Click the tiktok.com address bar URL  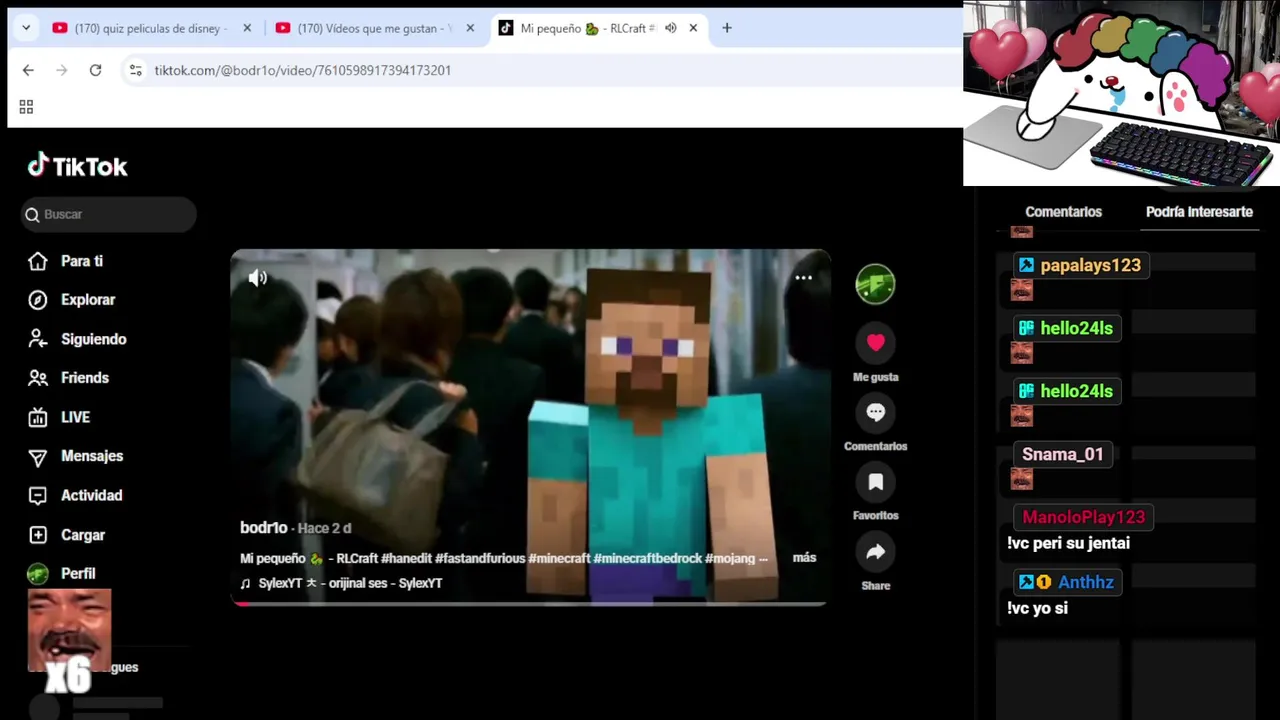(x=302, y=70)
